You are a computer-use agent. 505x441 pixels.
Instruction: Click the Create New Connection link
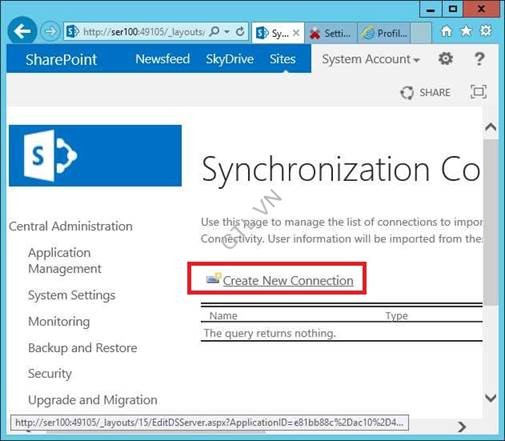tap(288, 281)
